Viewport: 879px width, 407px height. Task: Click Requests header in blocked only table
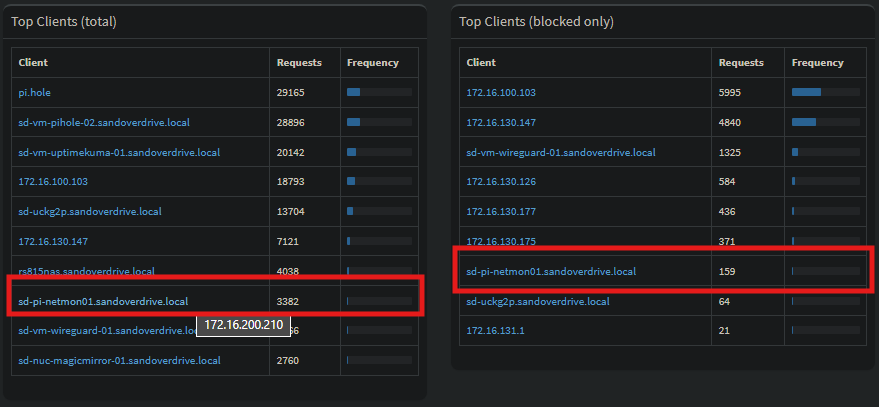741,63
